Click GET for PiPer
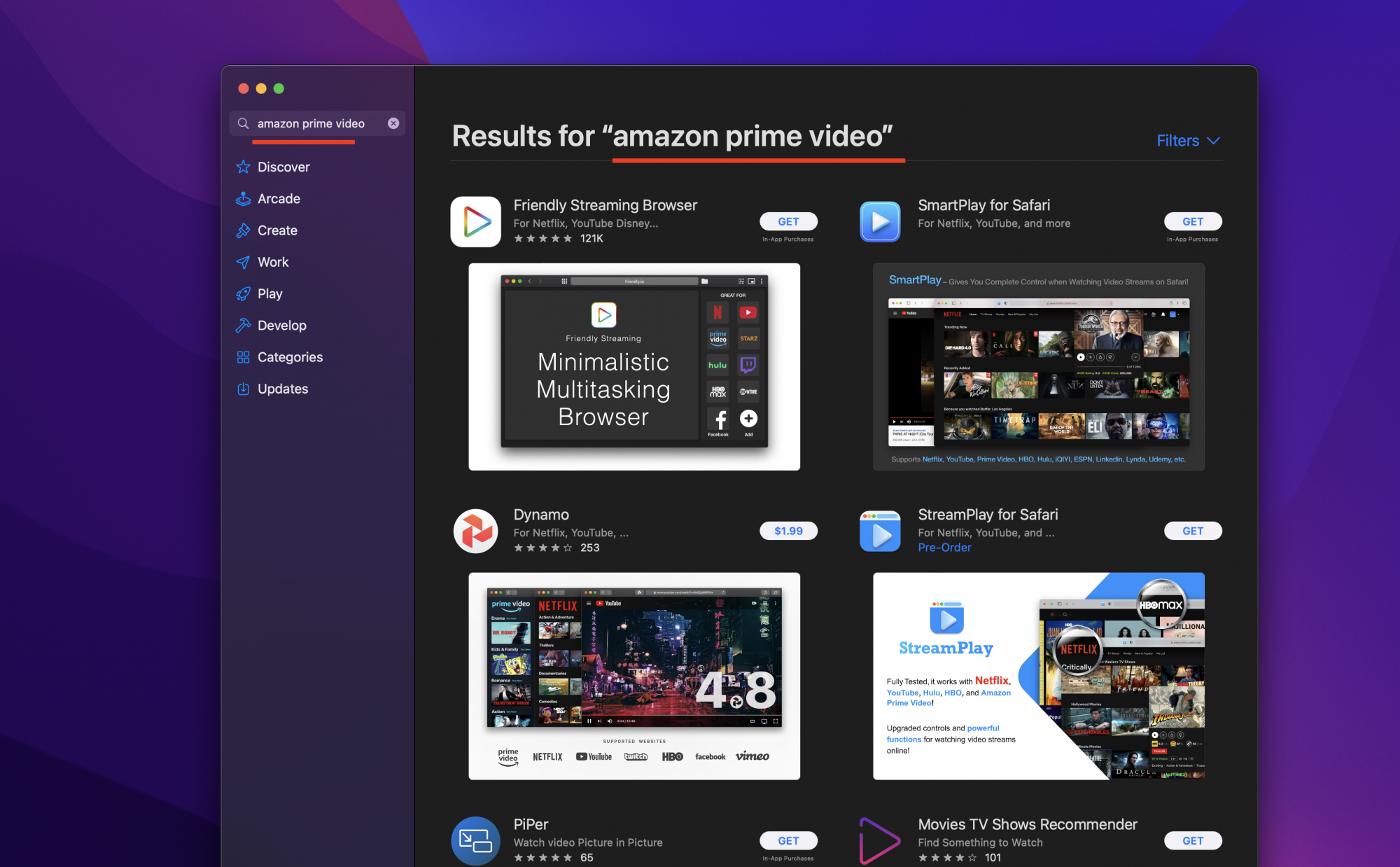This screenshot has width=1400, height=867. pos(788,840)
